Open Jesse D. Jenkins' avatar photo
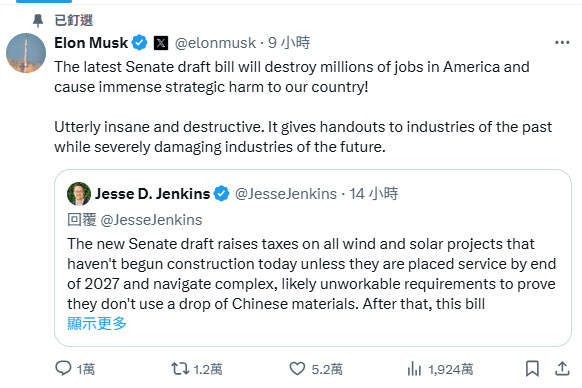 (79, 194)
